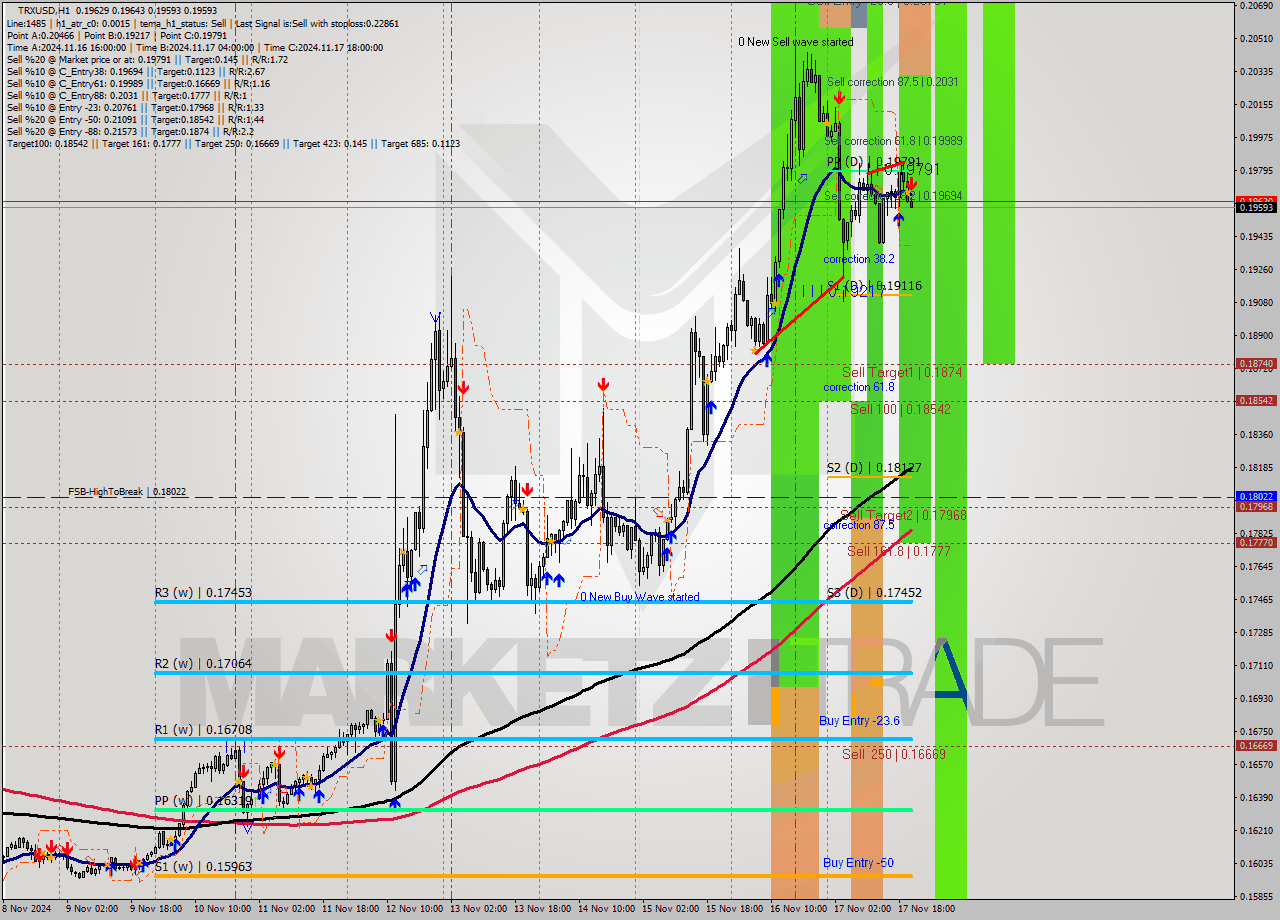Click the 0.17770 price tag on the axis
This screenshot has width=1280, height=920.
click(1256, 542)
